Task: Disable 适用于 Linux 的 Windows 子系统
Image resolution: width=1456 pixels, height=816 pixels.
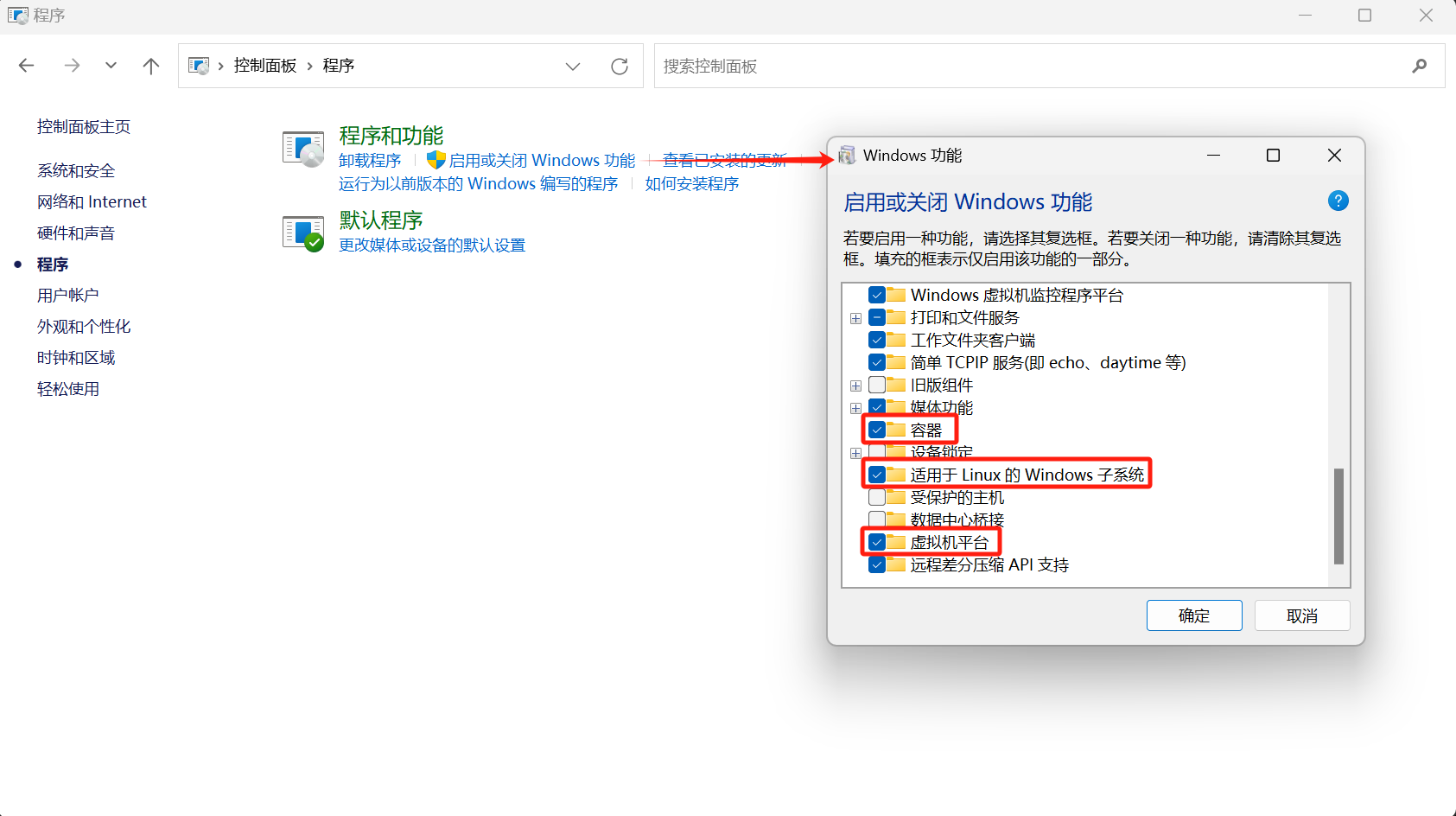Action: tap(877, 475)
